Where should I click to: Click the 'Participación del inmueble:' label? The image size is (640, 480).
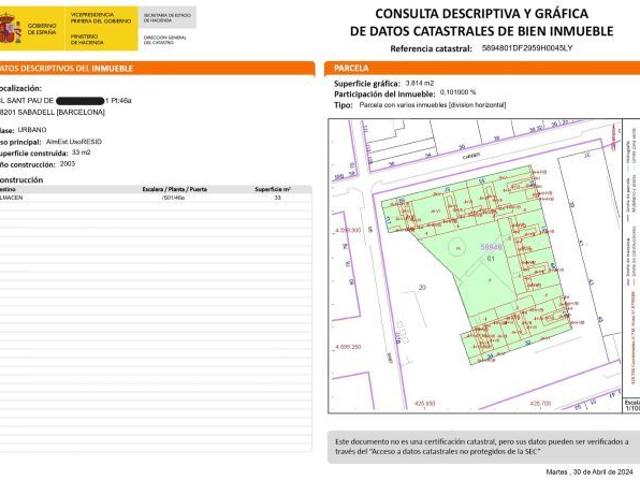click(x=385, y=94)
